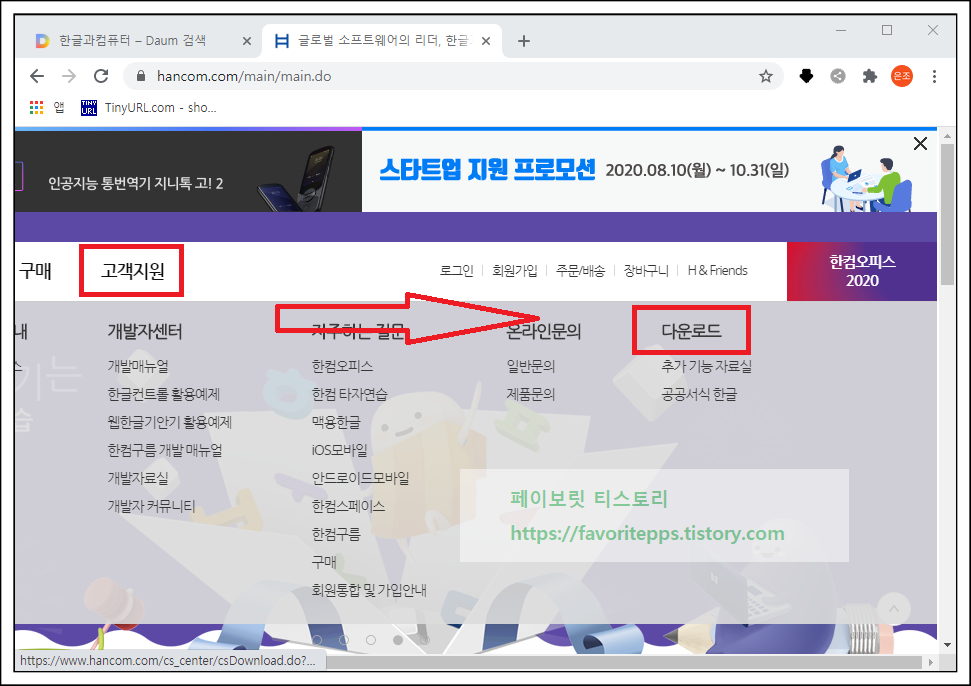This screenshot has height=686, width=971.
Task: Go back with the browser back arrow
Action: 37,76
